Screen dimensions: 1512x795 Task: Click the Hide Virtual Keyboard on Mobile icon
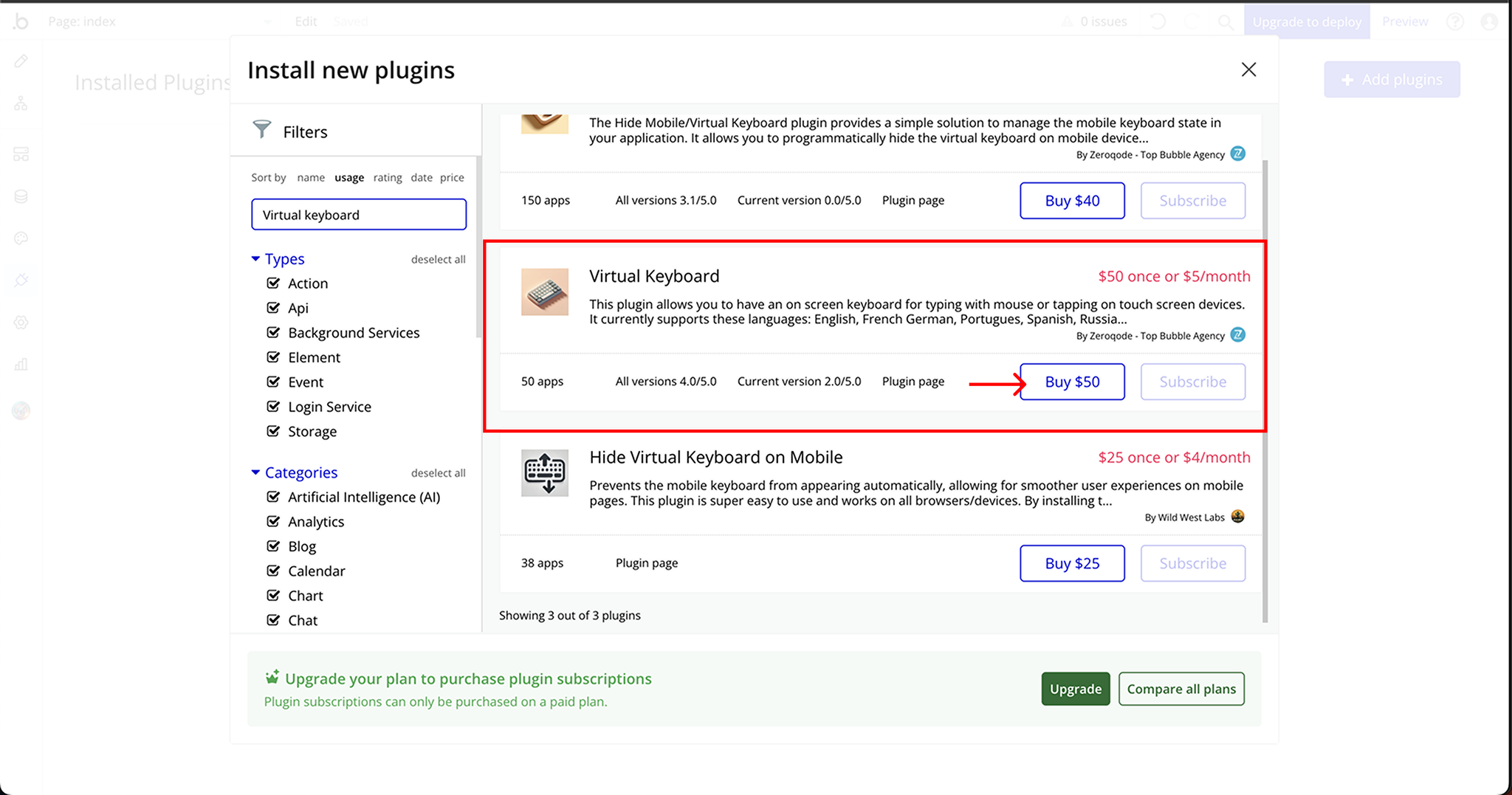click(x=545, y=473)
